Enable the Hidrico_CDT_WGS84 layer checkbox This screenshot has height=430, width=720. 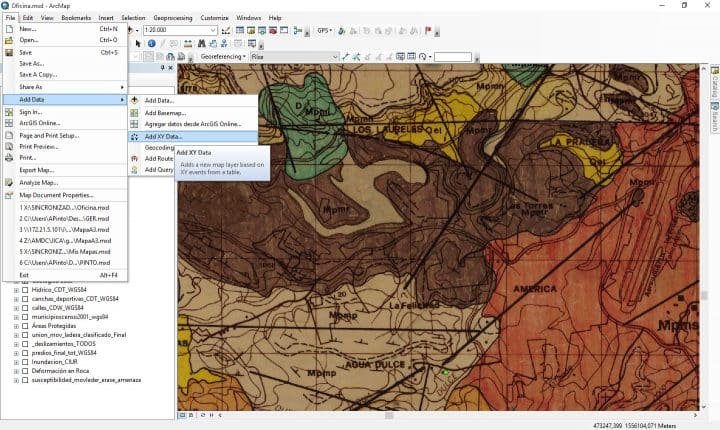(x=25, y=290)
